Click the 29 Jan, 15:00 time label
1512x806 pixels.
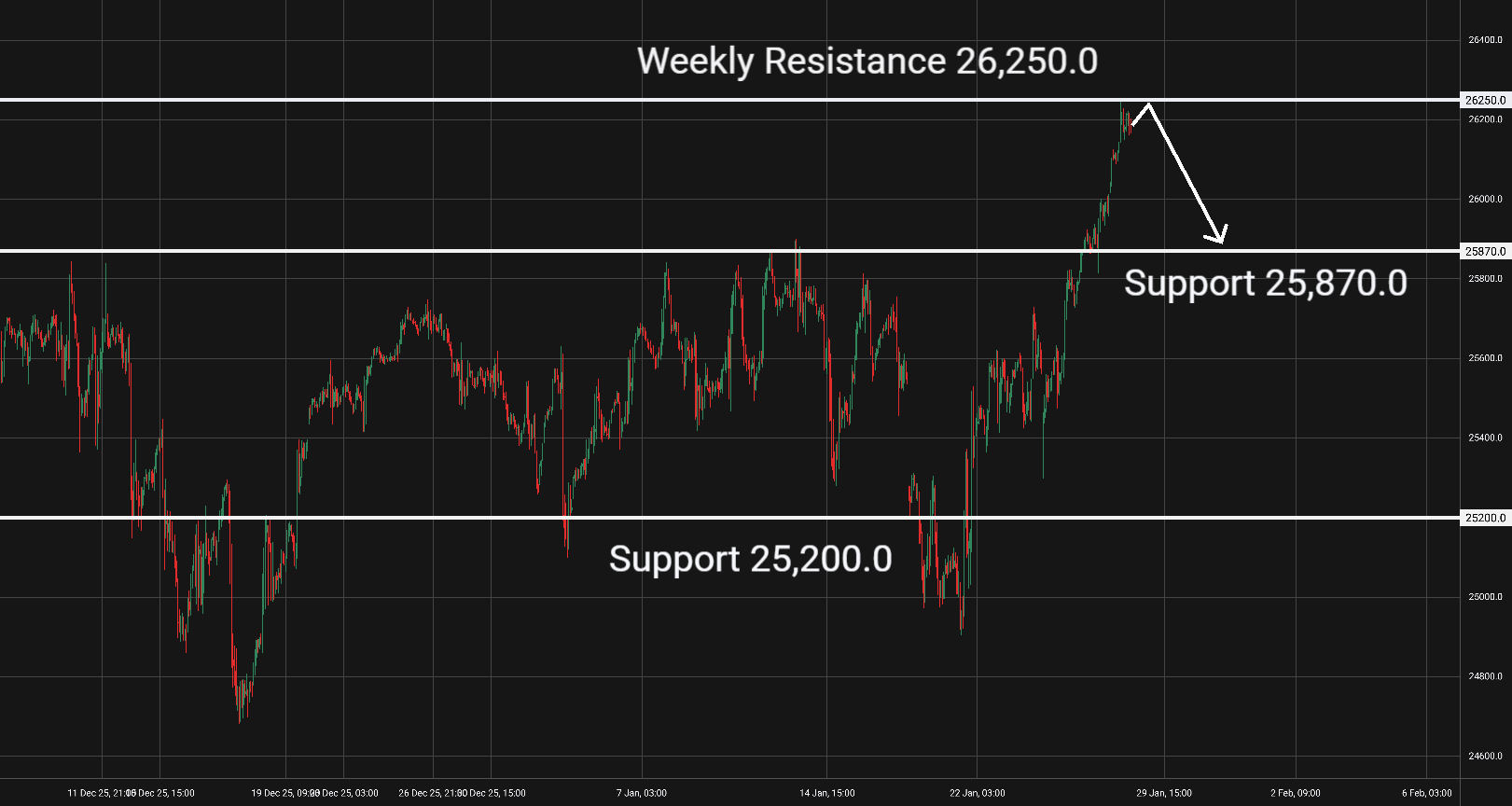(1164, 793)
